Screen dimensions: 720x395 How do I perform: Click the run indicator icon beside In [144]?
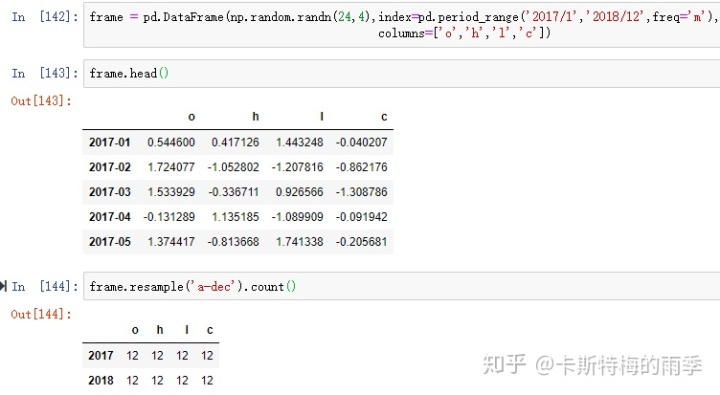[x=4, y=286]
